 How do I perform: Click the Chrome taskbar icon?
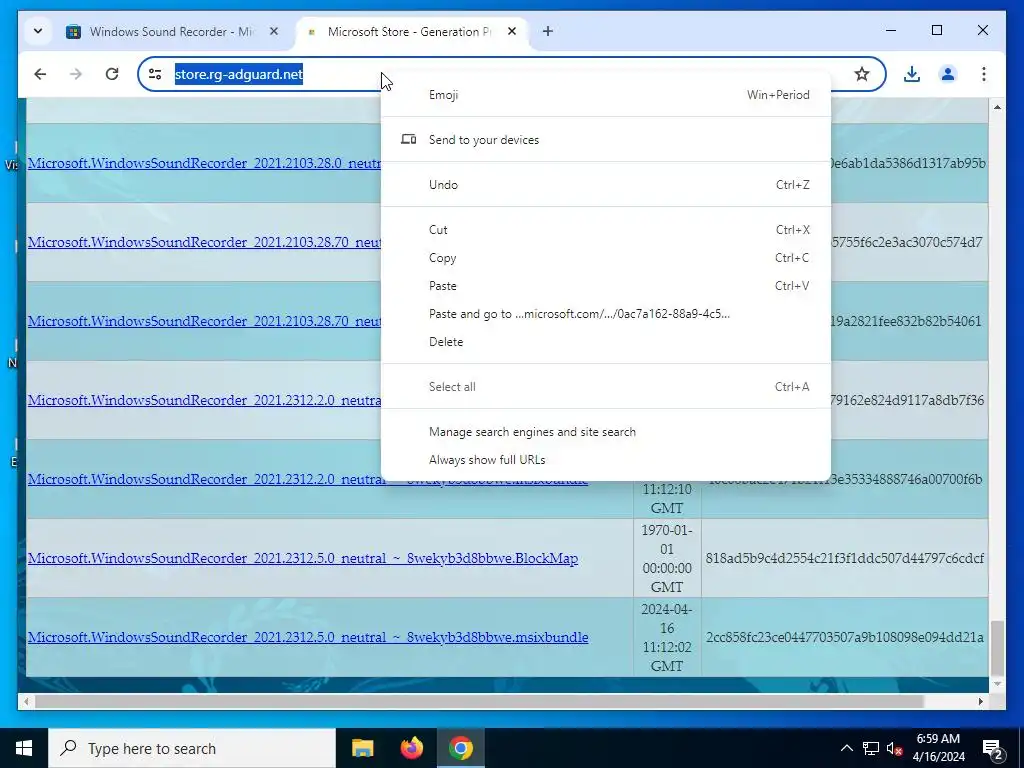point(460,748)
